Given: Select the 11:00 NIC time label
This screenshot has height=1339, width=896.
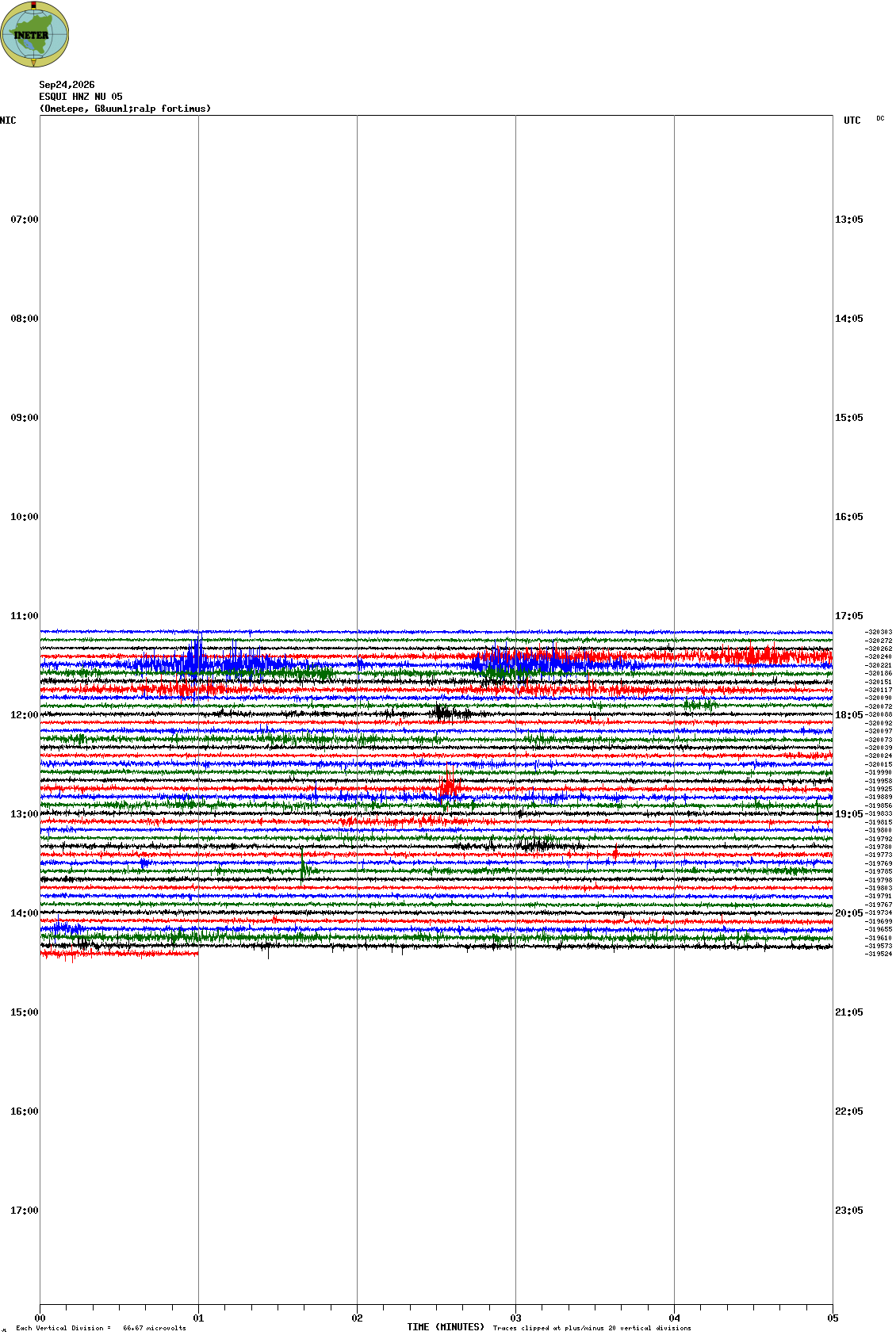Looking at the screenshot, I should (x=25, y=616).
